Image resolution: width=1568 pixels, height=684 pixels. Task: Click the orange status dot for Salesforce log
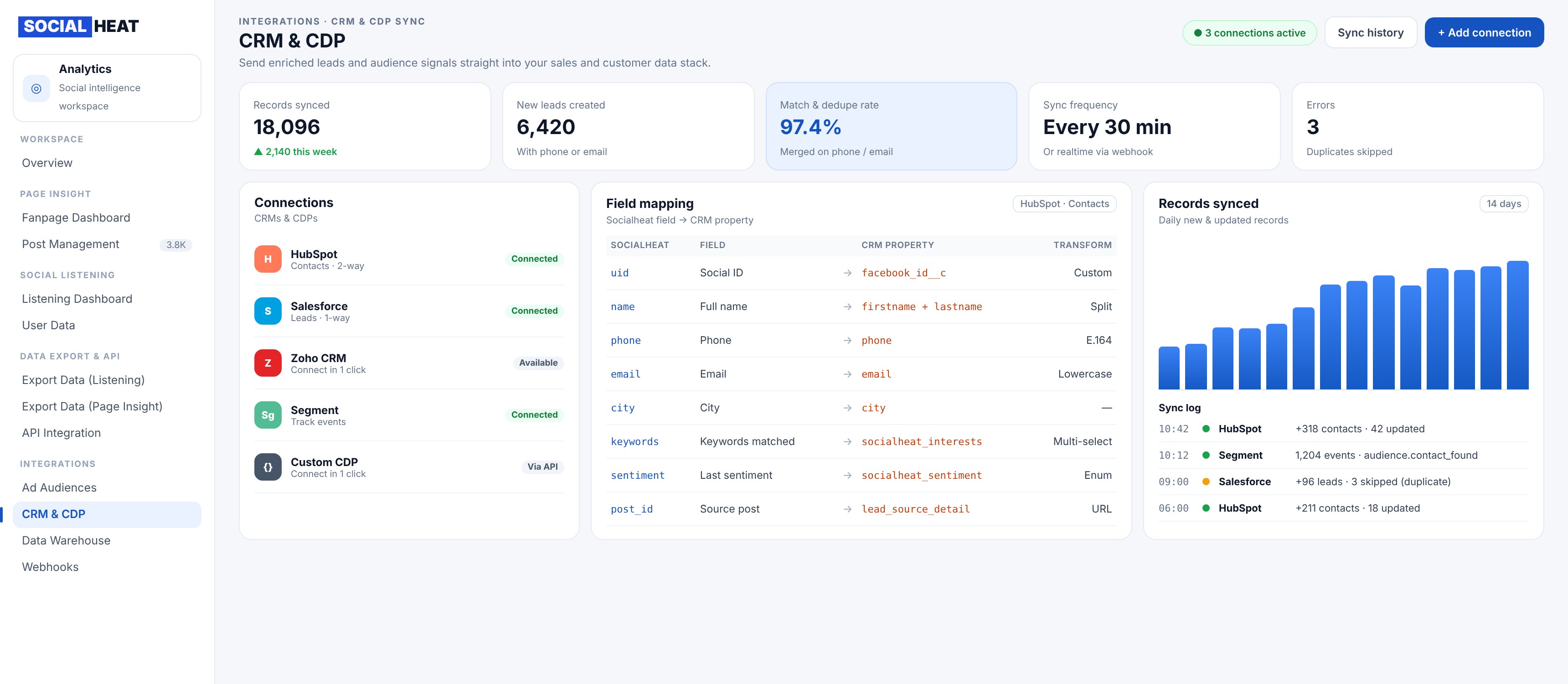(x=1205, y=482)
